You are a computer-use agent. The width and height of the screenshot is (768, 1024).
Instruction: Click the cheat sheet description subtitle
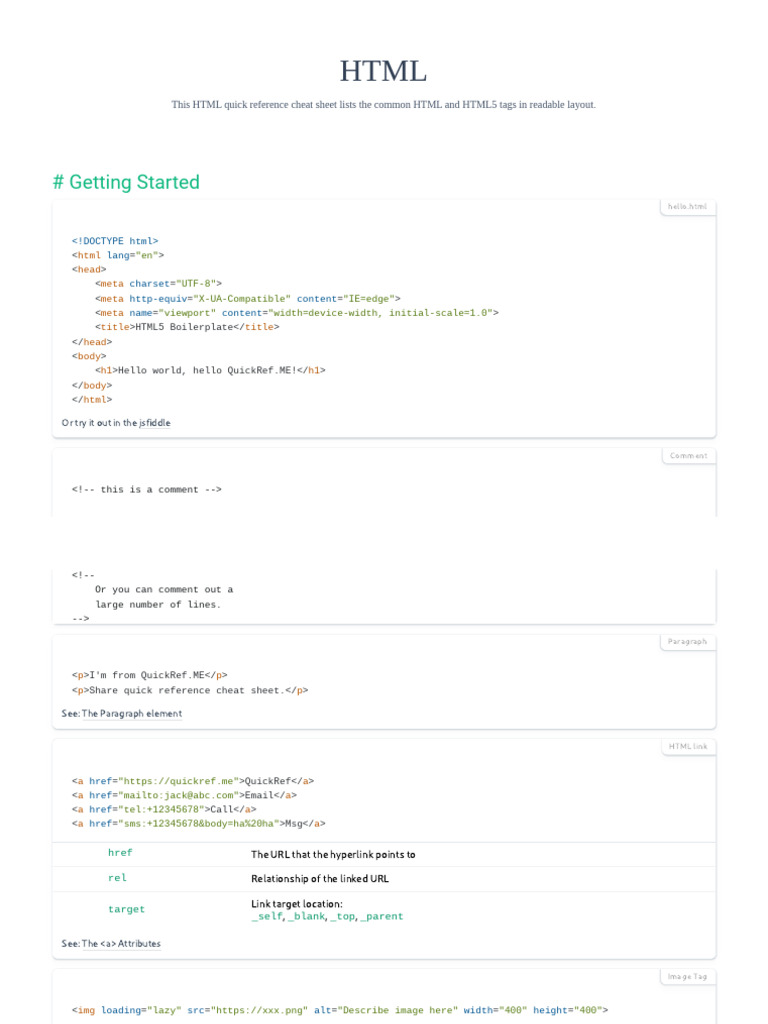click(x=383, y=104)
